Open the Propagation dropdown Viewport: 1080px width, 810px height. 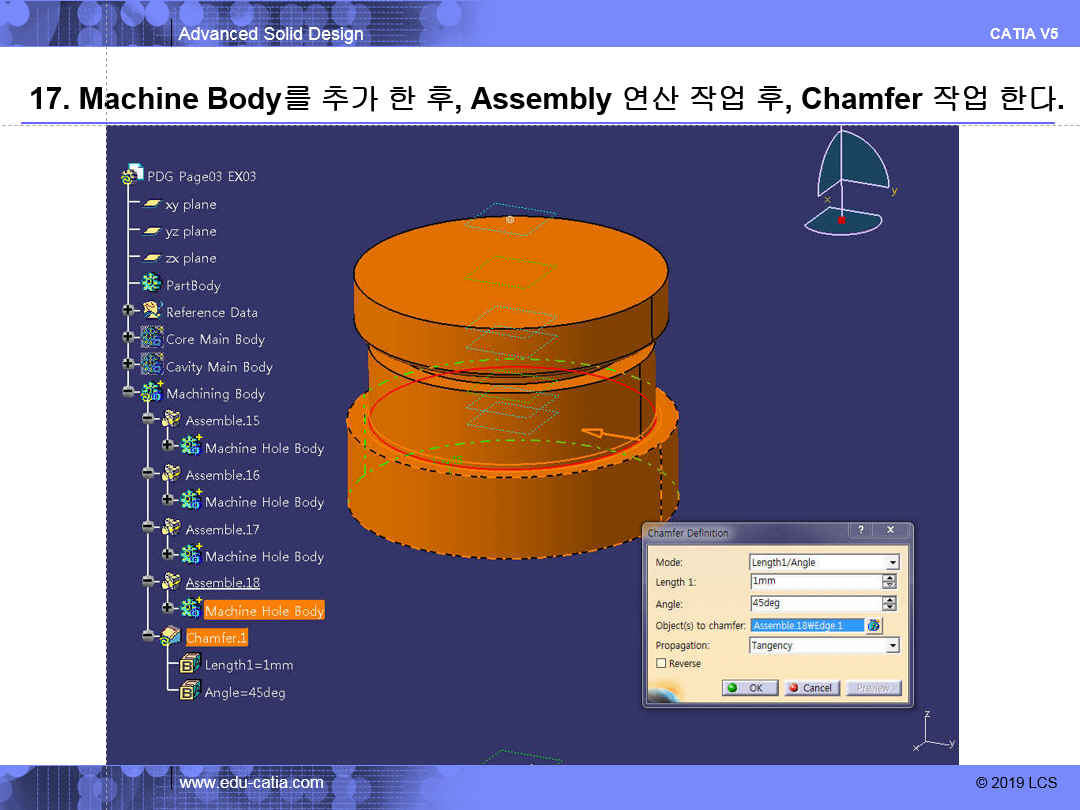(892, 646)
